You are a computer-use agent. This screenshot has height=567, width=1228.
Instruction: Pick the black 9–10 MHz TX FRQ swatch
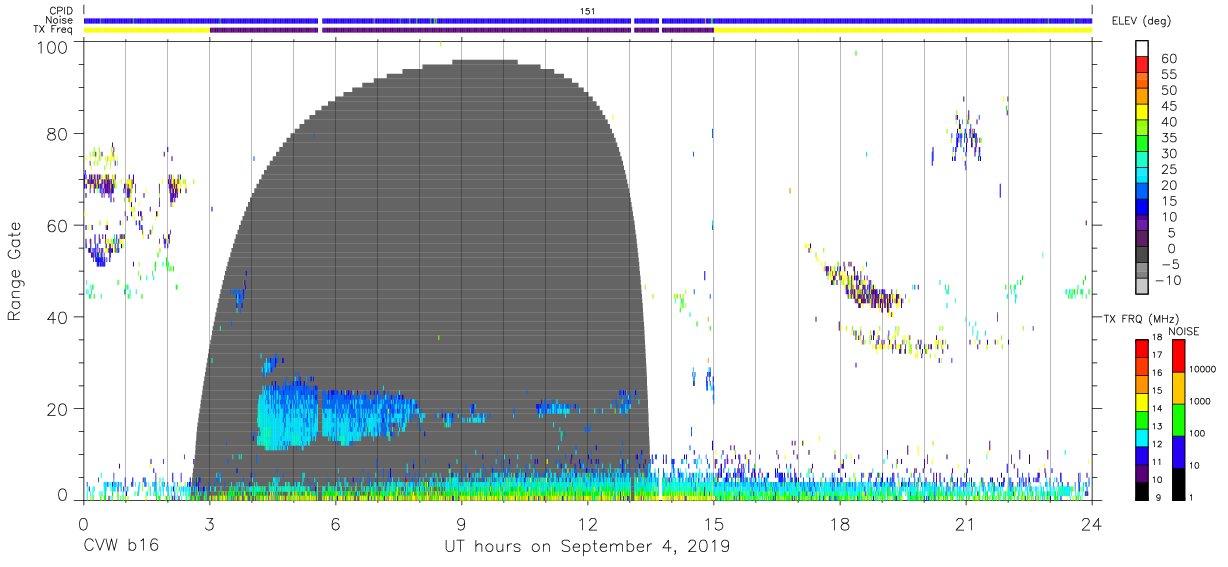tap(1142, 489)
